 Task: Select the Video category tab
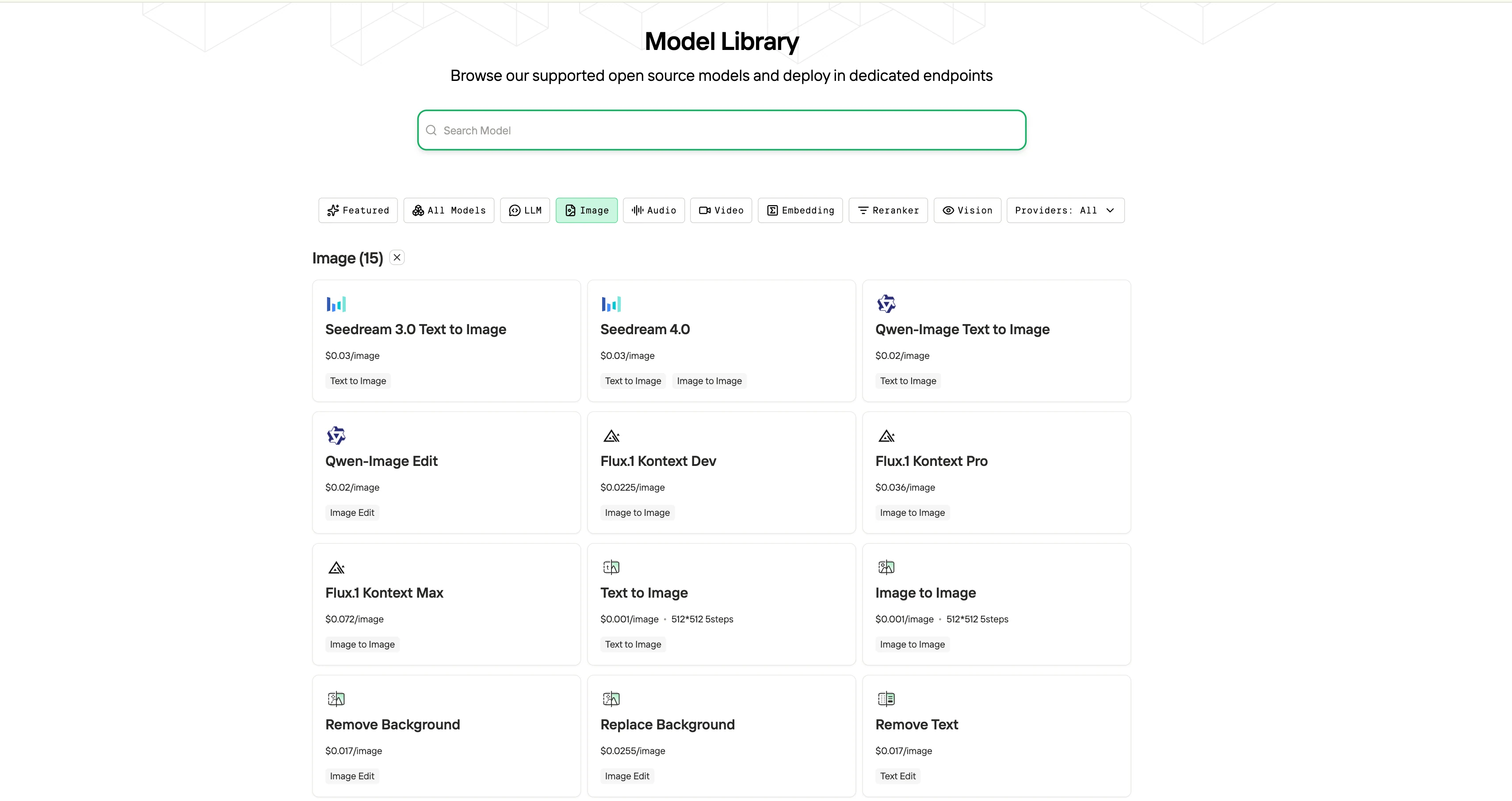pos(722,210)
